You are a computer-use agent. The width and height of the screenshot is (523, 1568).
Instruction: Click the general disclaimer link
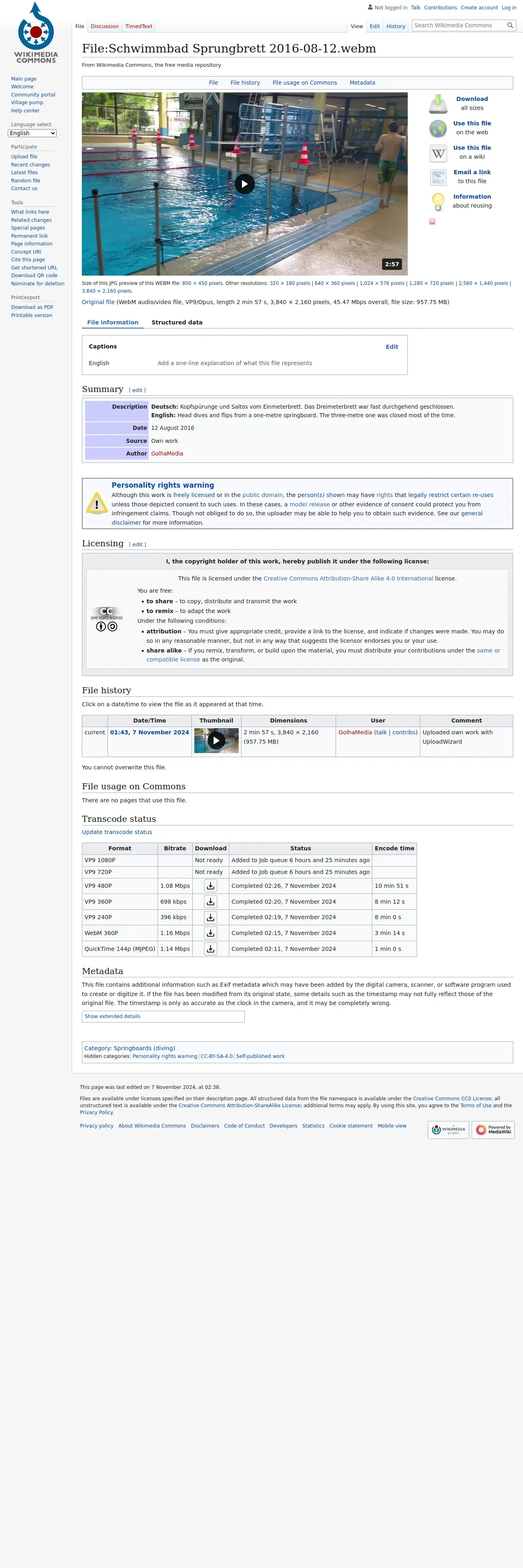297,518
